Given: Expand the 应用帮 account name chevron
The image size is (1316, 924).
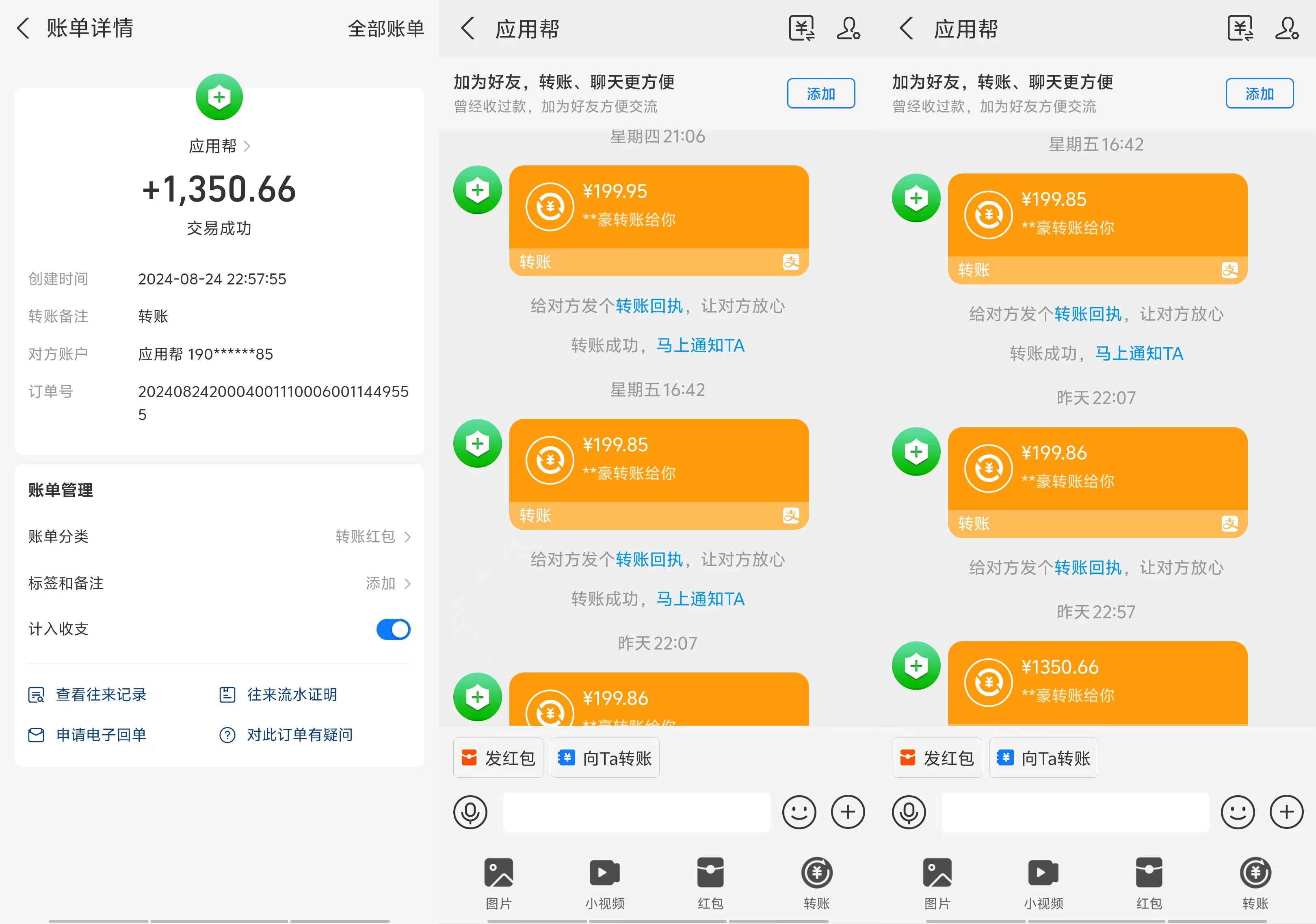Looking at the screenshot, I should coord(248,147).
